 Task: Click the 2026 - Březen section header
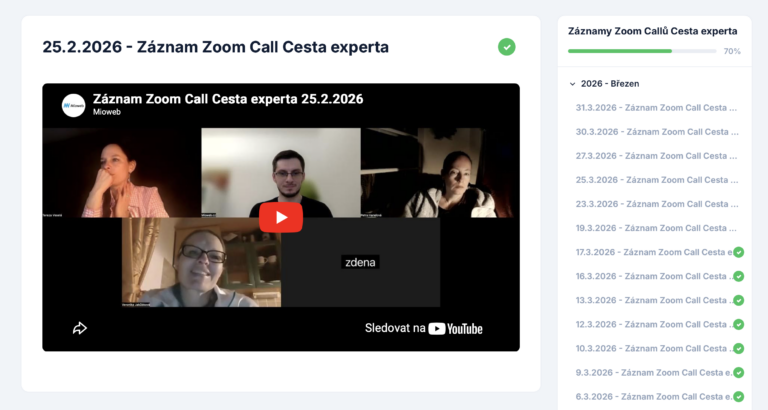coord(610,84)
